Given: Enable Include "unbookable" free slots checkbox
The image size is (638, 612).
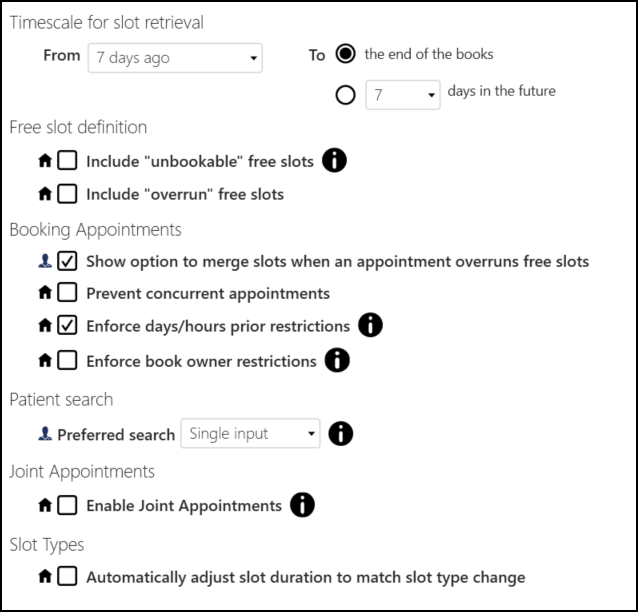Looking at the screenshot, I should (67, 160).
